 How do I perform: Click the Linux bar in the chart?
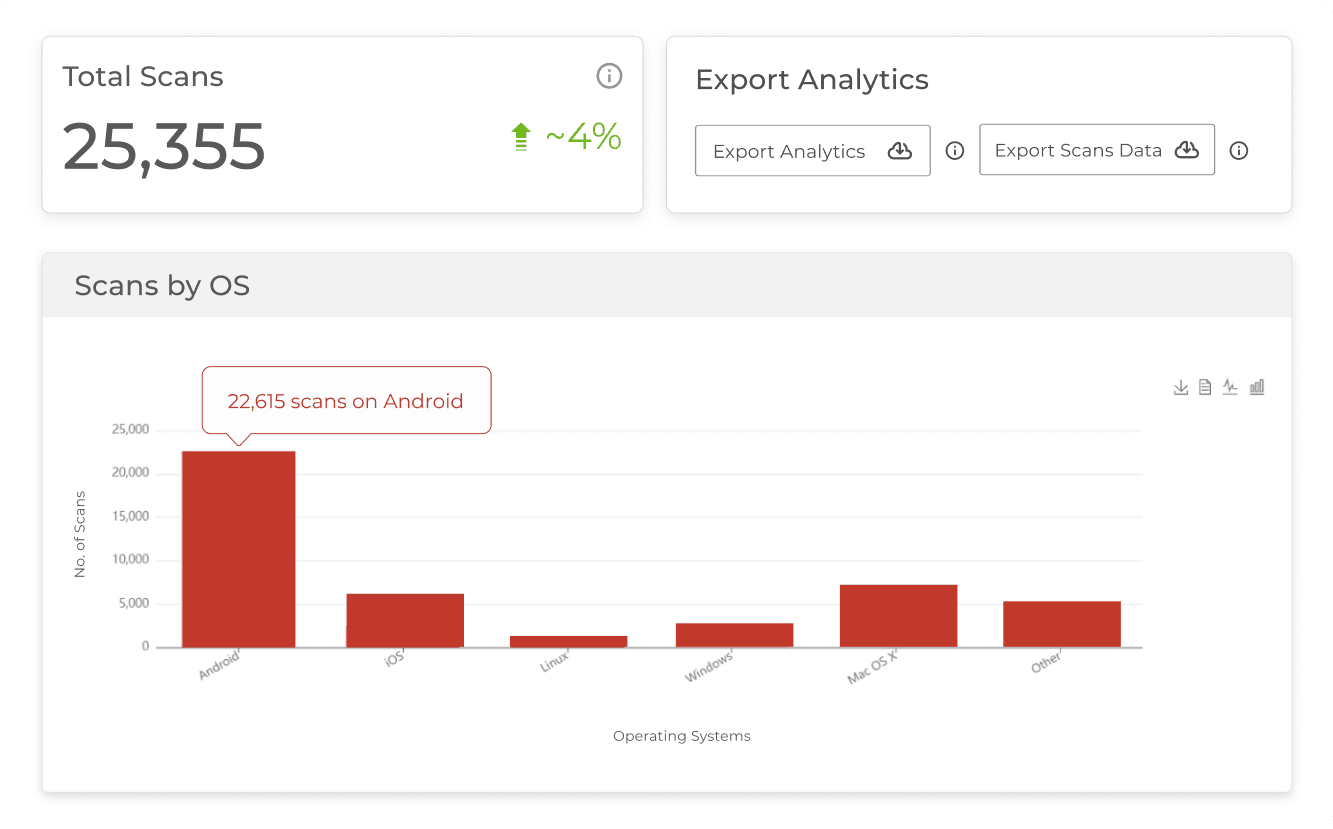tap(568, 641)
